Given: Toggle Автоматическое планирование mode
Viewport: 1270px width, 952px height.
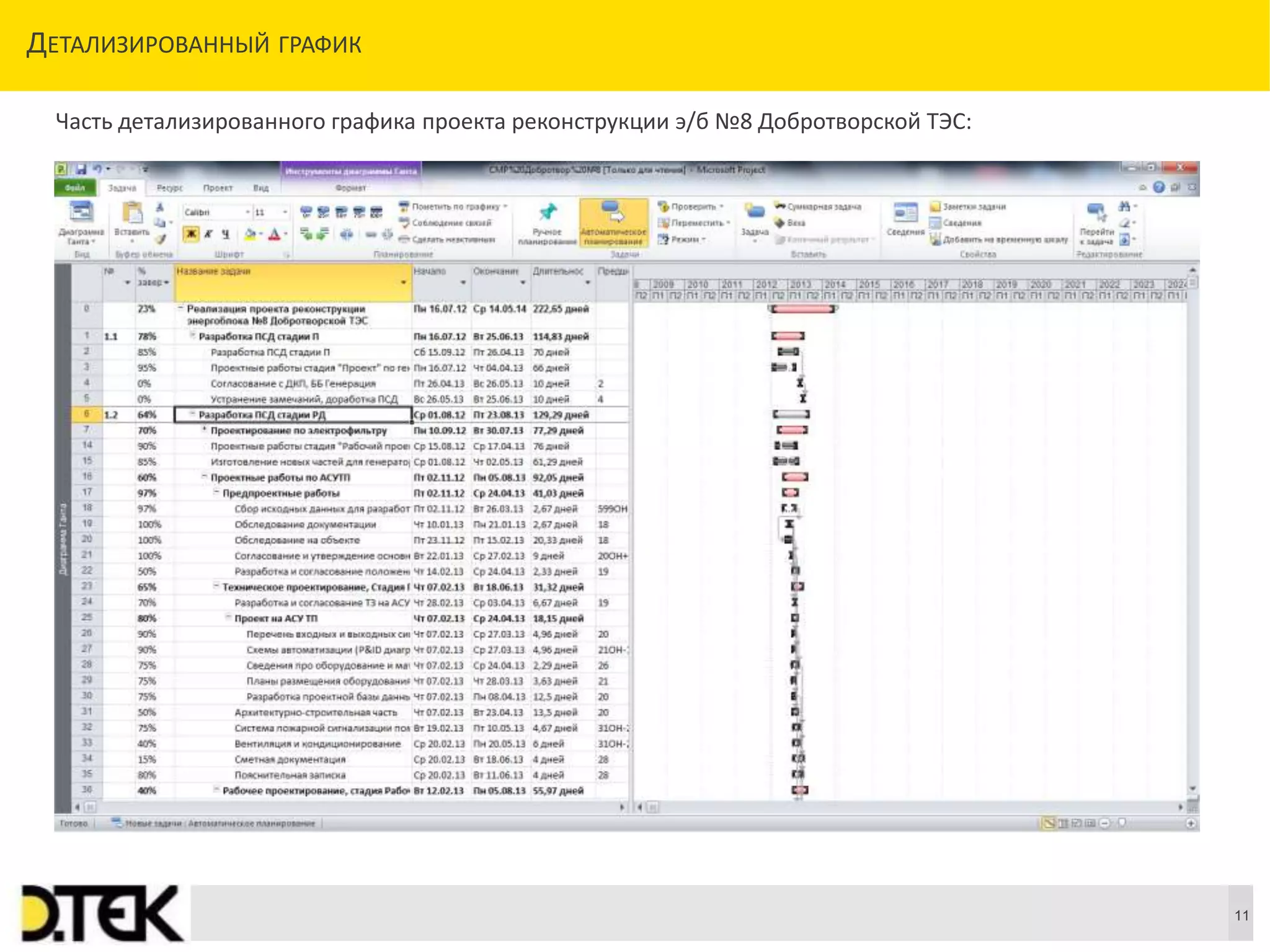Looking at the screenshot, I should [x=613, y=223].
